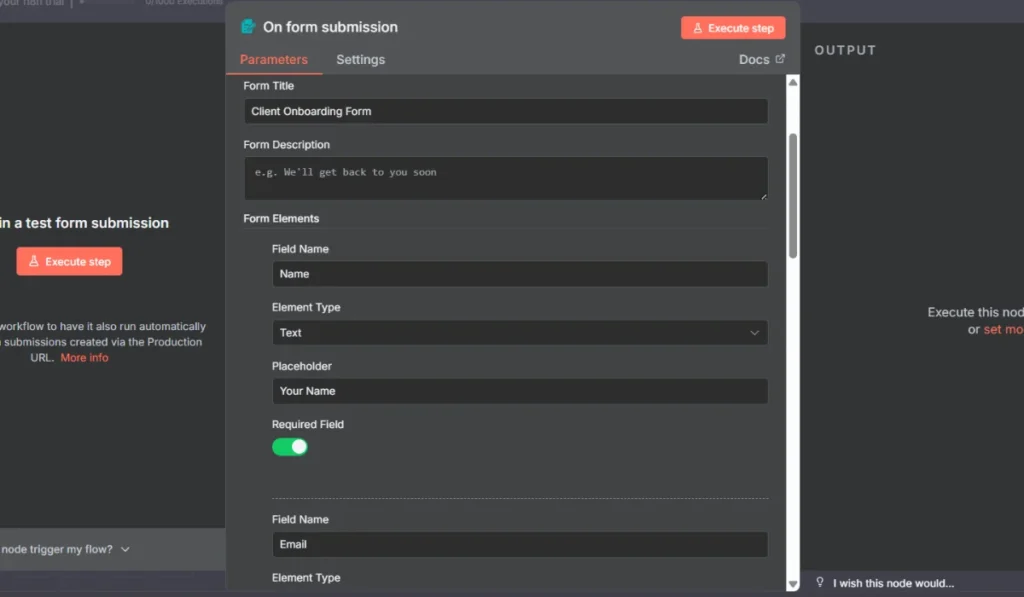Click the lightbulb feedback icon
This screenshot has width=1024, height=597.
tap(820, 582)
